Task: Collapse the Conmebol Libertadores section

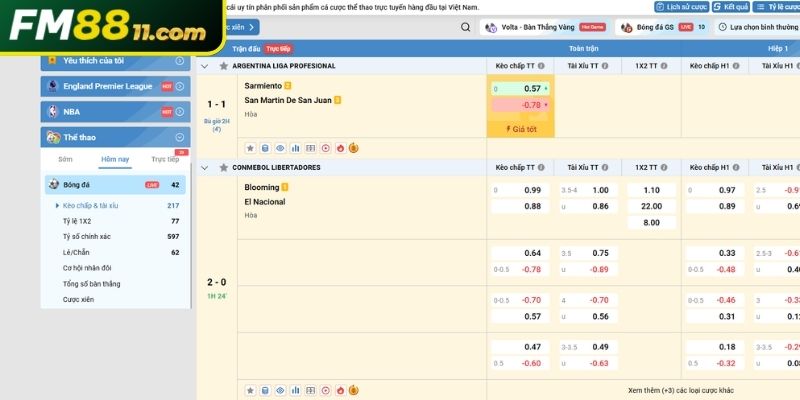Action: tap(205, 167)
